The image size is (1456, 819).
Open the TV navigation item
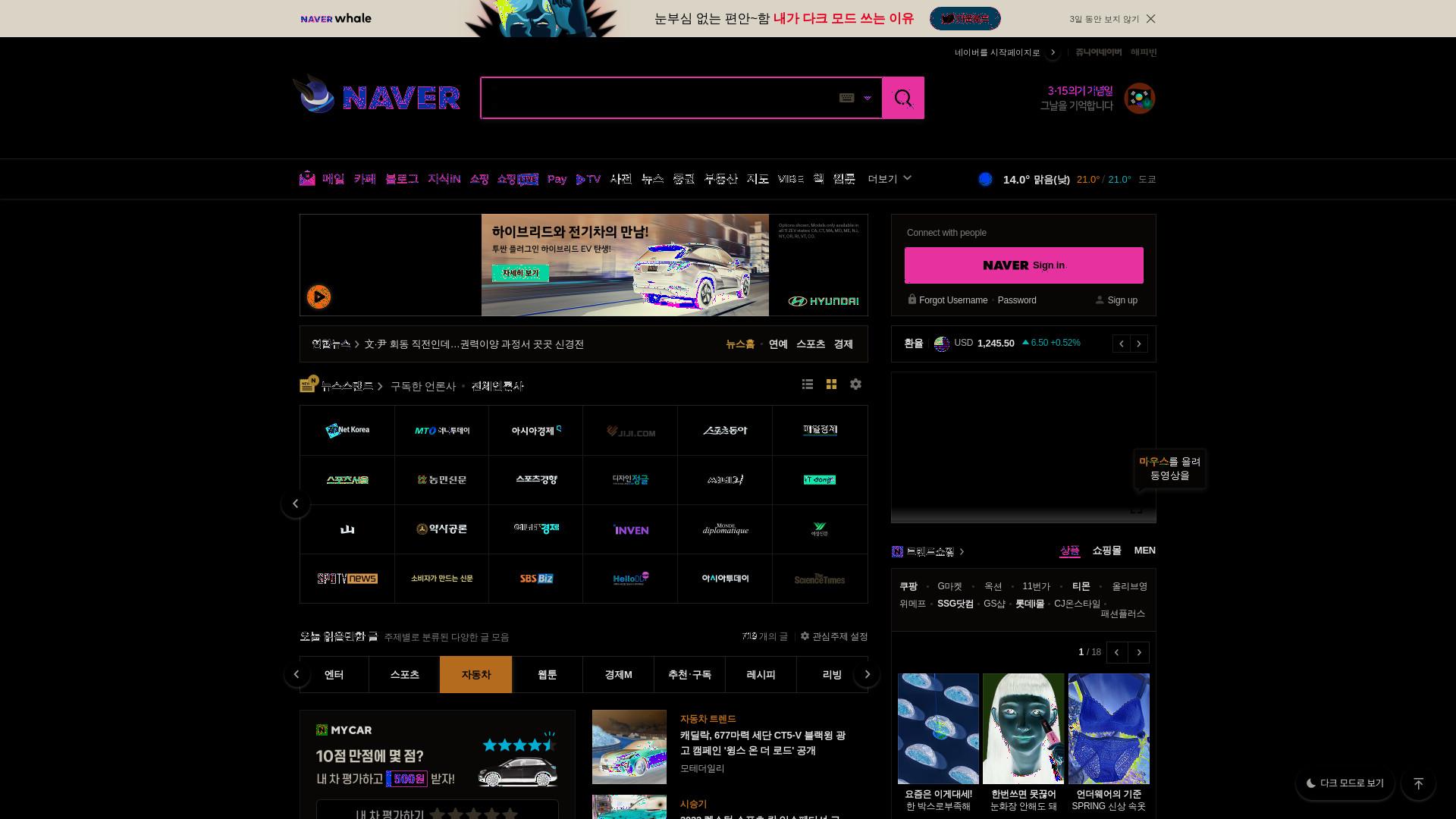588,179
